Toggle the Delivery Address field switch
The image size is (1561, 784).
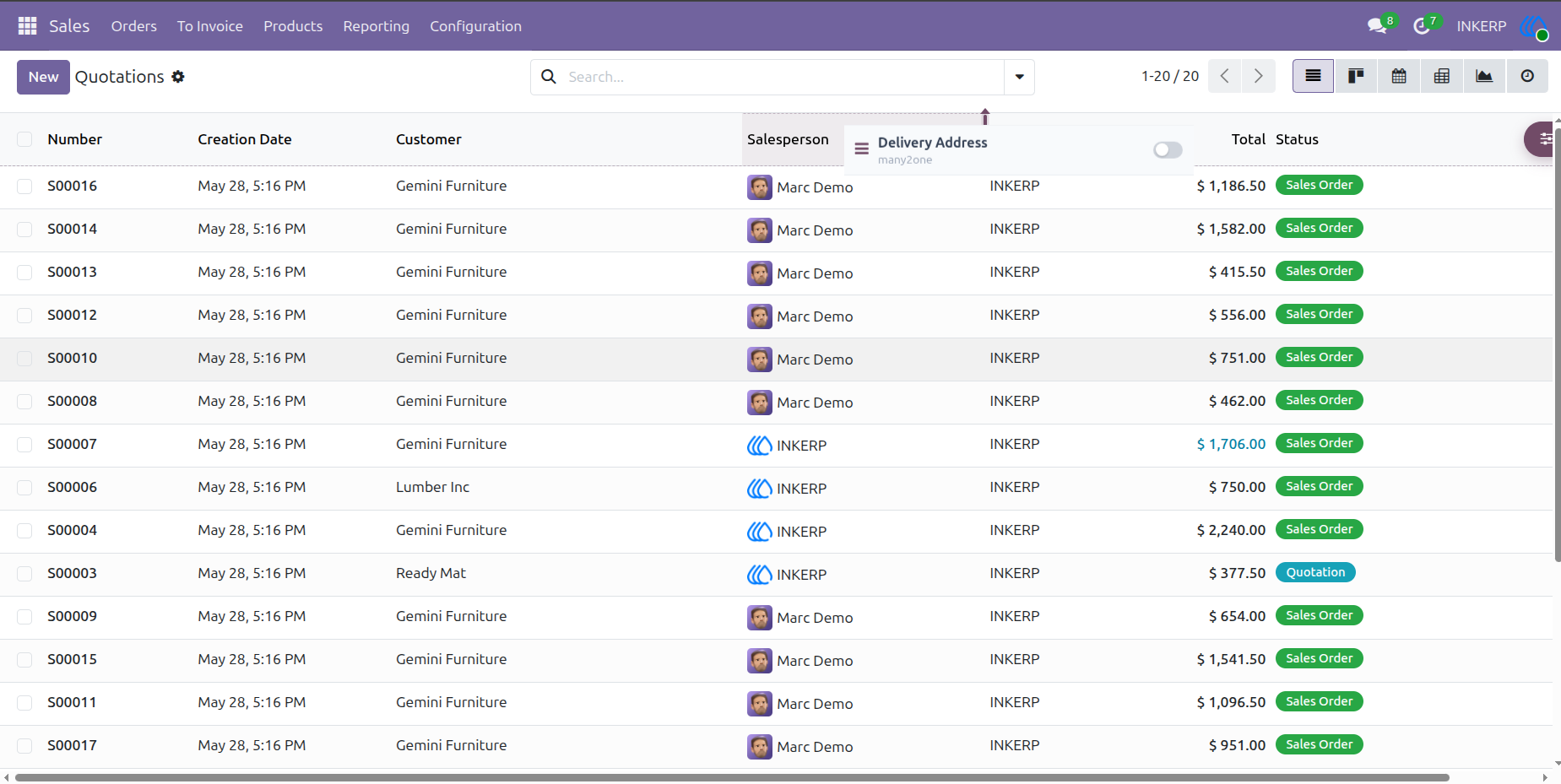[x=1168, y=149]
